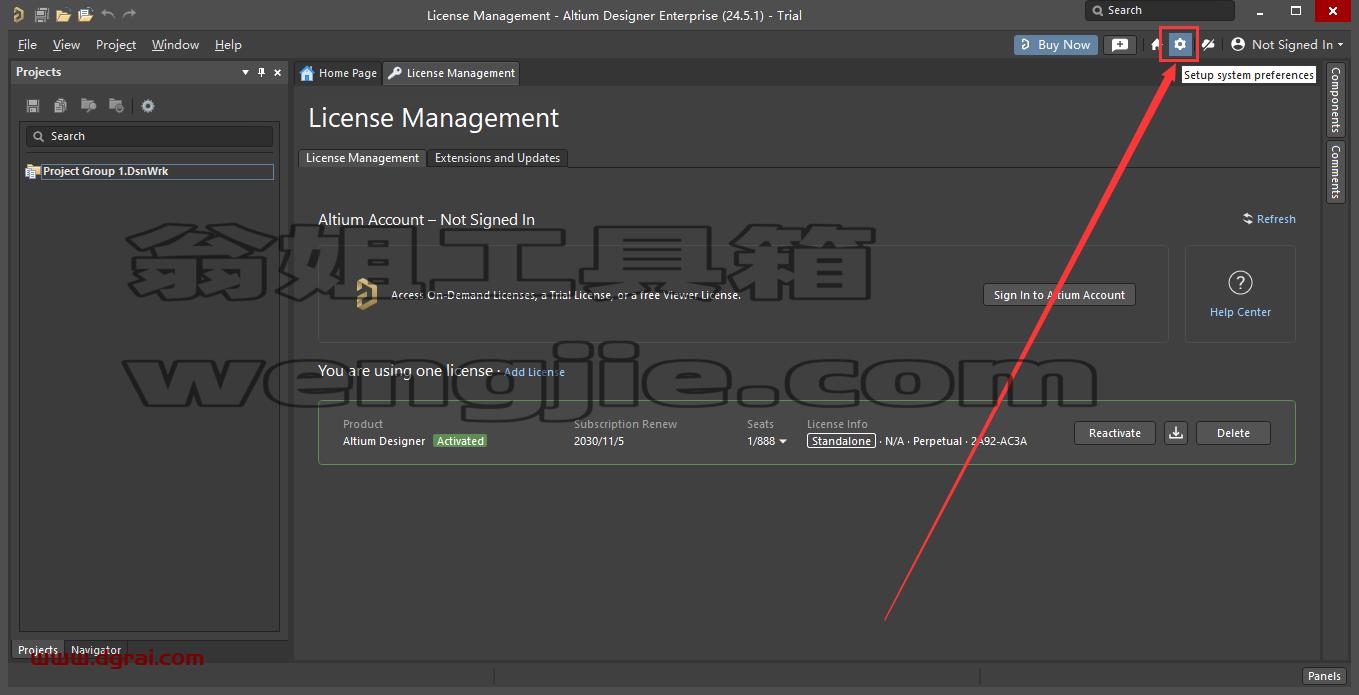Open the Setup system preferences gear
The image size is (1359, 695).
click(1180, 44)
